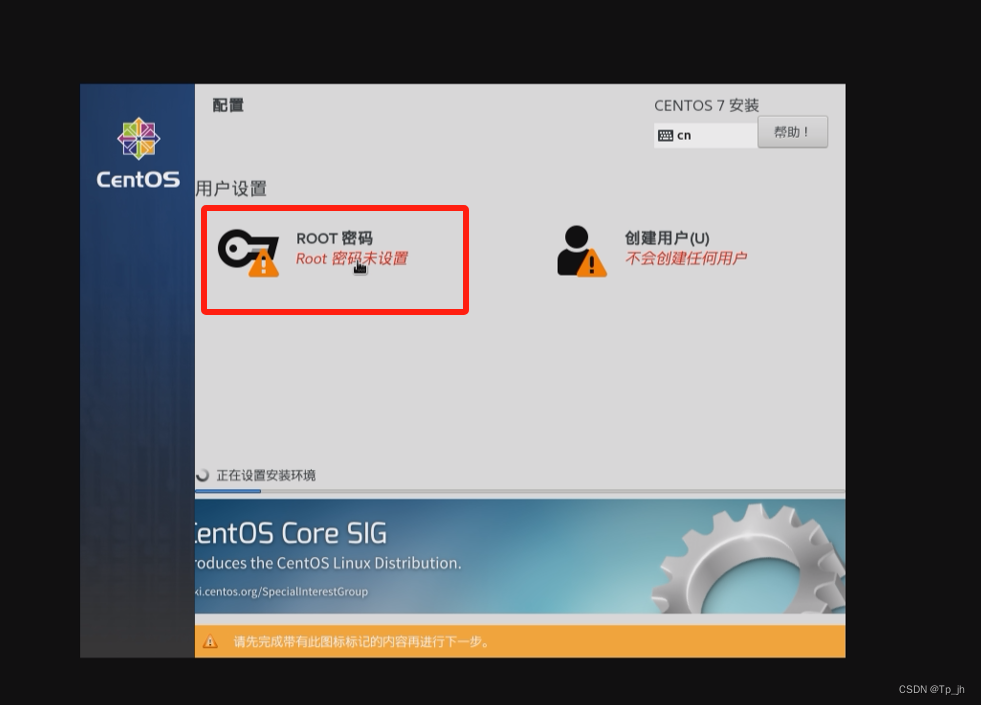Click the CENTOS 7 安装 title
This screenshot has height=705, width=981.
click(706, 105)
